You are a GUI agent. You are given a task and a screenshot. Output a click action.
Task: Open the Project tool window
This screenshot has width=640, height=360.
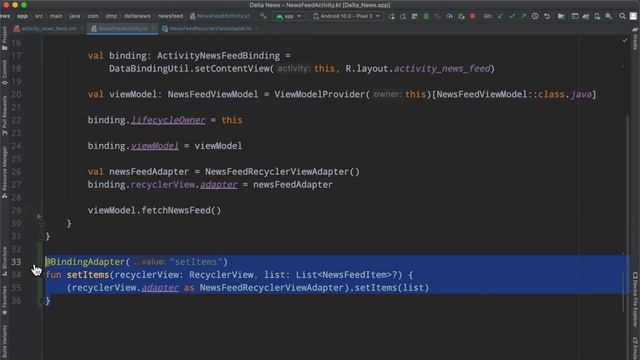click(x=4, y=38)
